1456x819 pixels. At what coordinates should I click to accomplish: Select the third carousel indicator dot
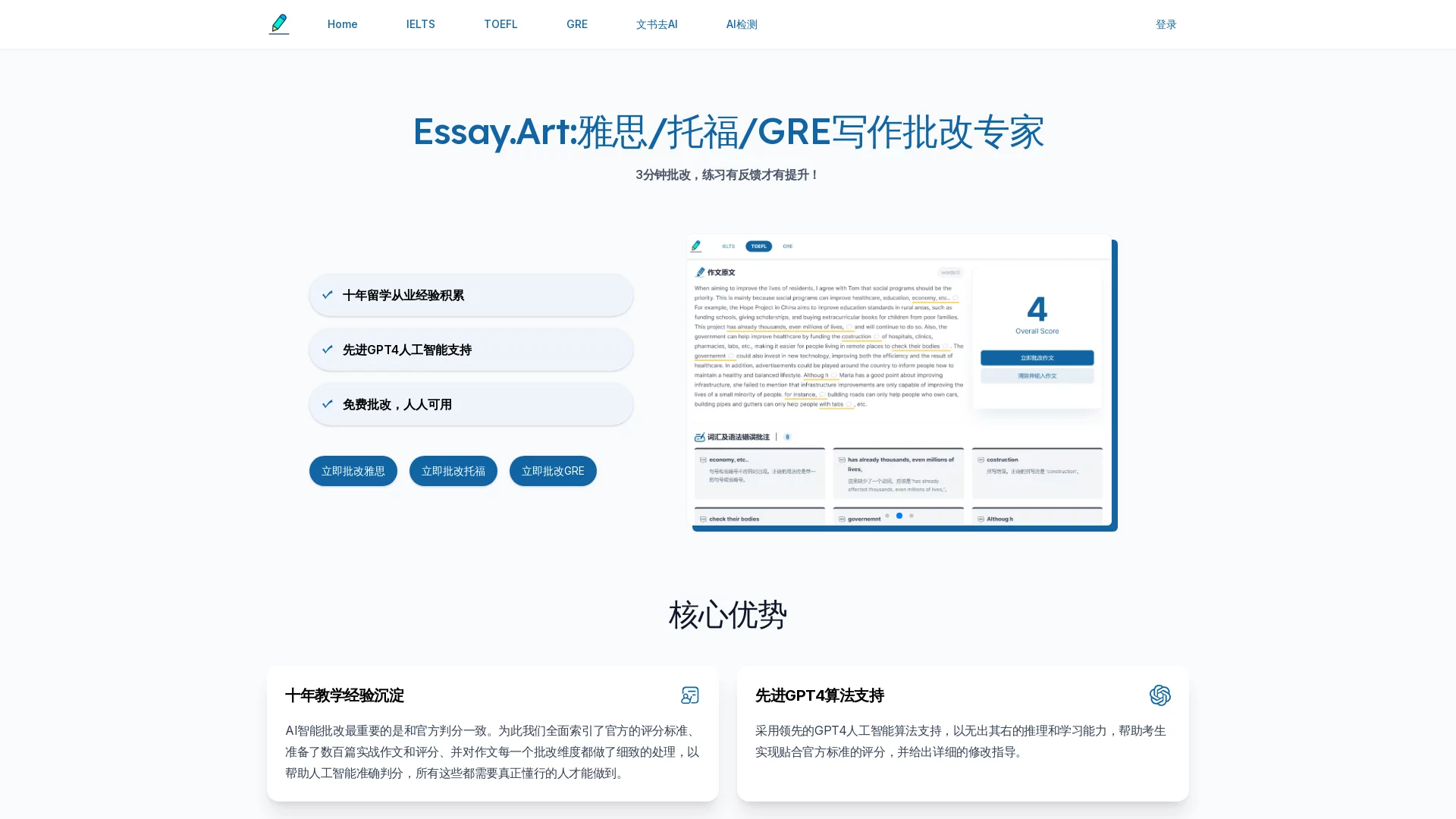click(x=912, y=516)
